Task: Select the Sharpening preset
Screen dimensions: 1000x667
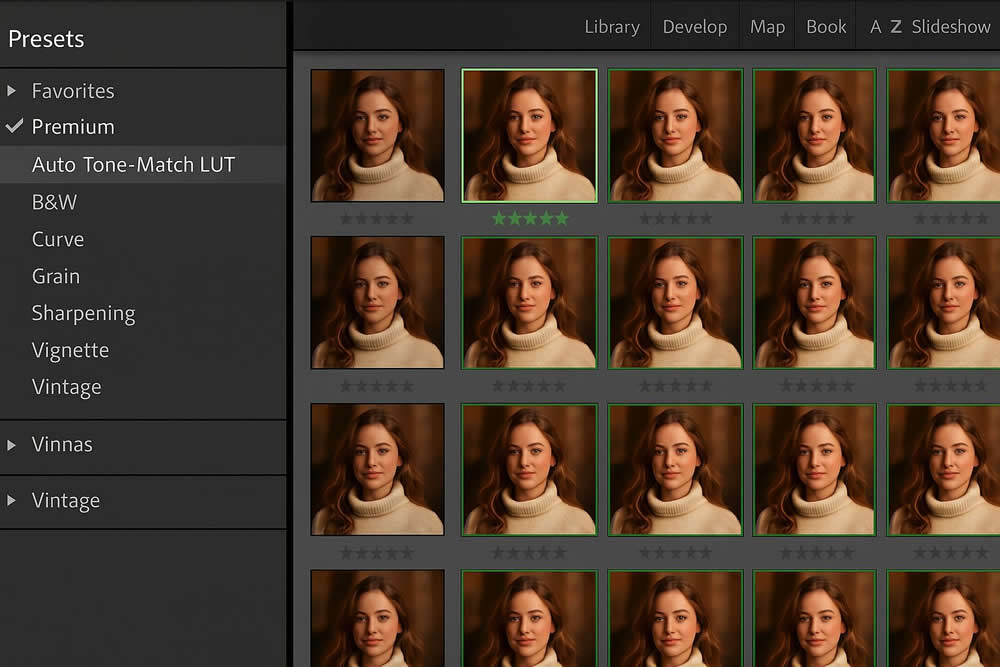Action: (83, 313)
